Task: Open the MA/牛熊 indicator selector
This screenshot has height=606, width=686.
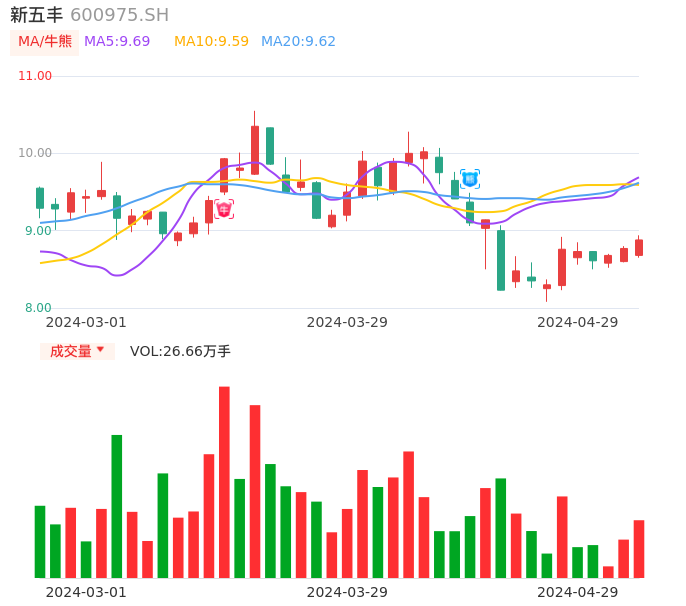Action: click(44, 41)
